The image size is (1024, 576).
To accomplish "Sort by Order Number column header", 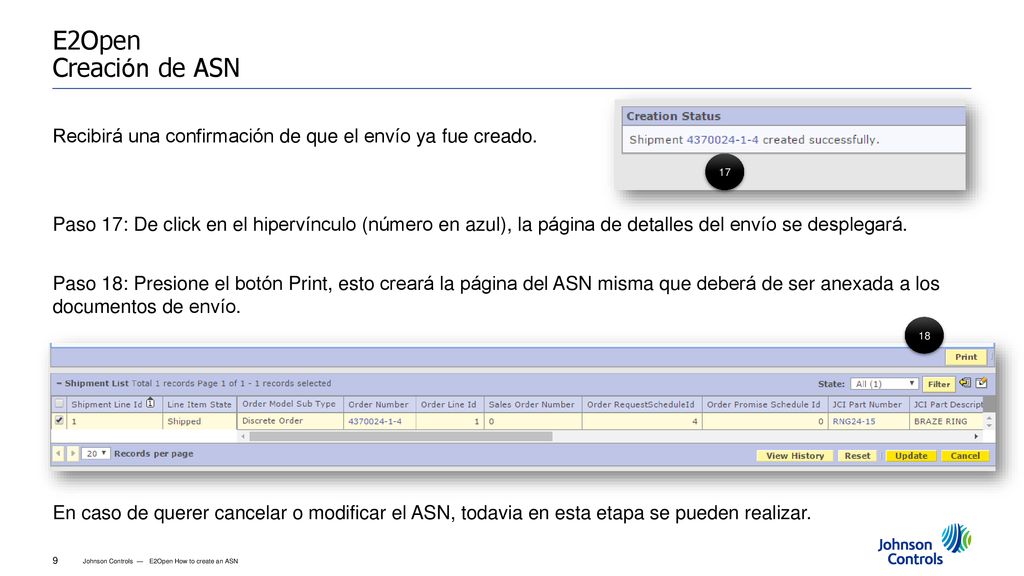I will click(378, 404).
